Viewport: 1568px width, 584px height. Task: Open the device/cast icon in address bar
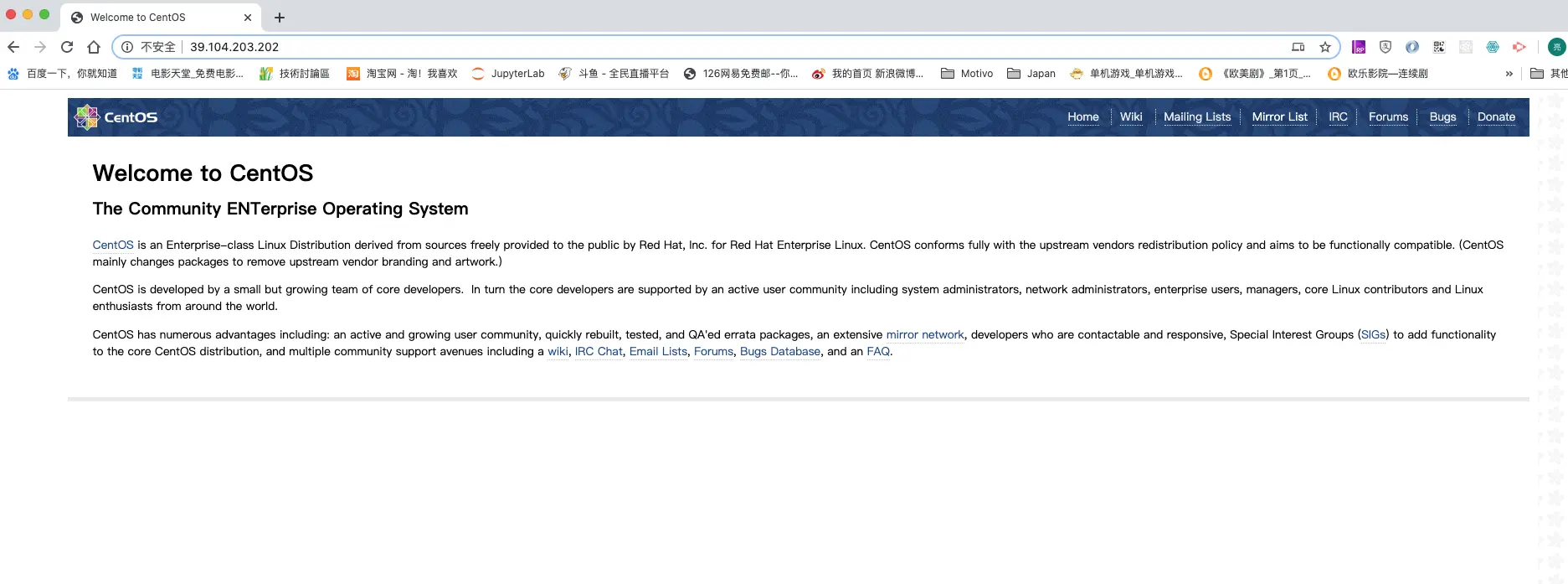click(1298, 47)
